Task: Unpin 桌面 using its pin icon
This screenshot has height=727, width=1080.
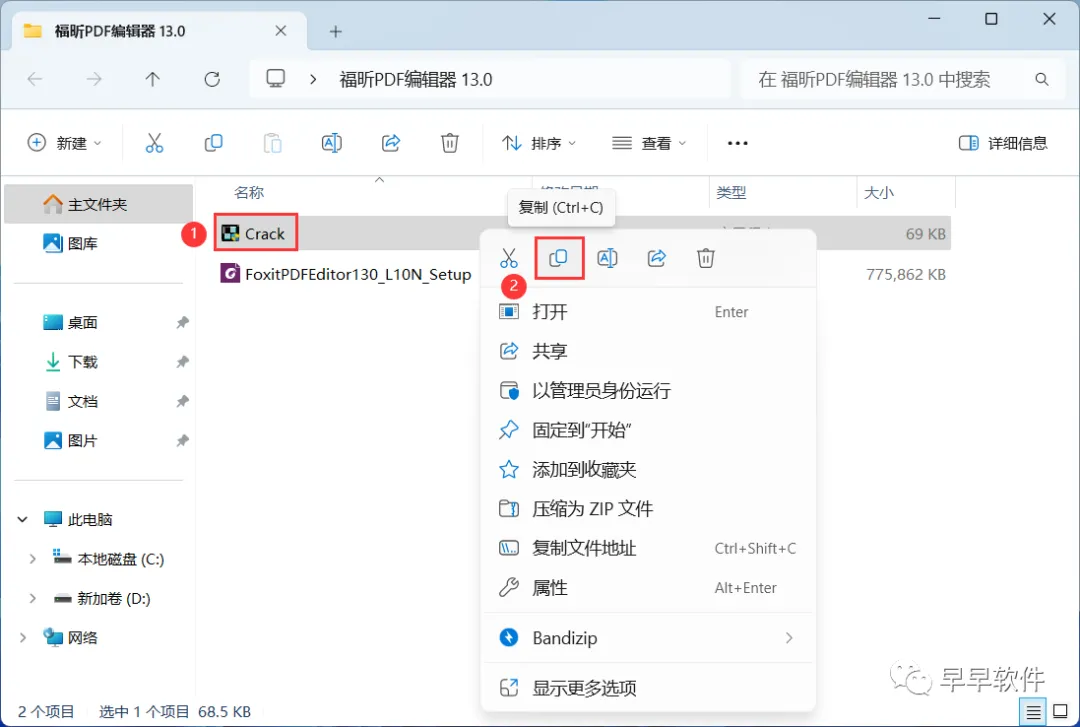Action: (182, 322)
